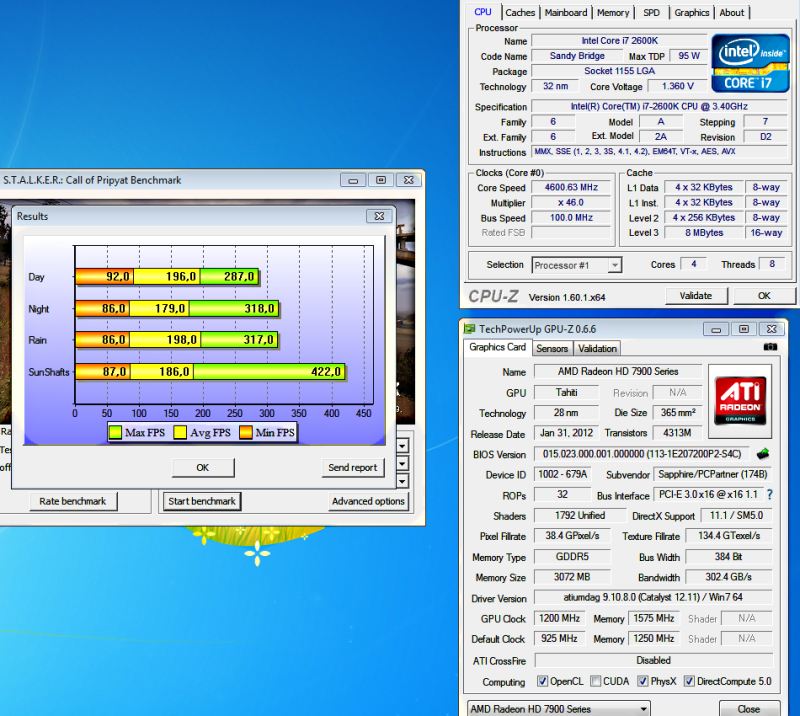The image size is (800, 716).
Task: Click the ATI Radeon logo in GPU-Z
Action: (740, 401)
